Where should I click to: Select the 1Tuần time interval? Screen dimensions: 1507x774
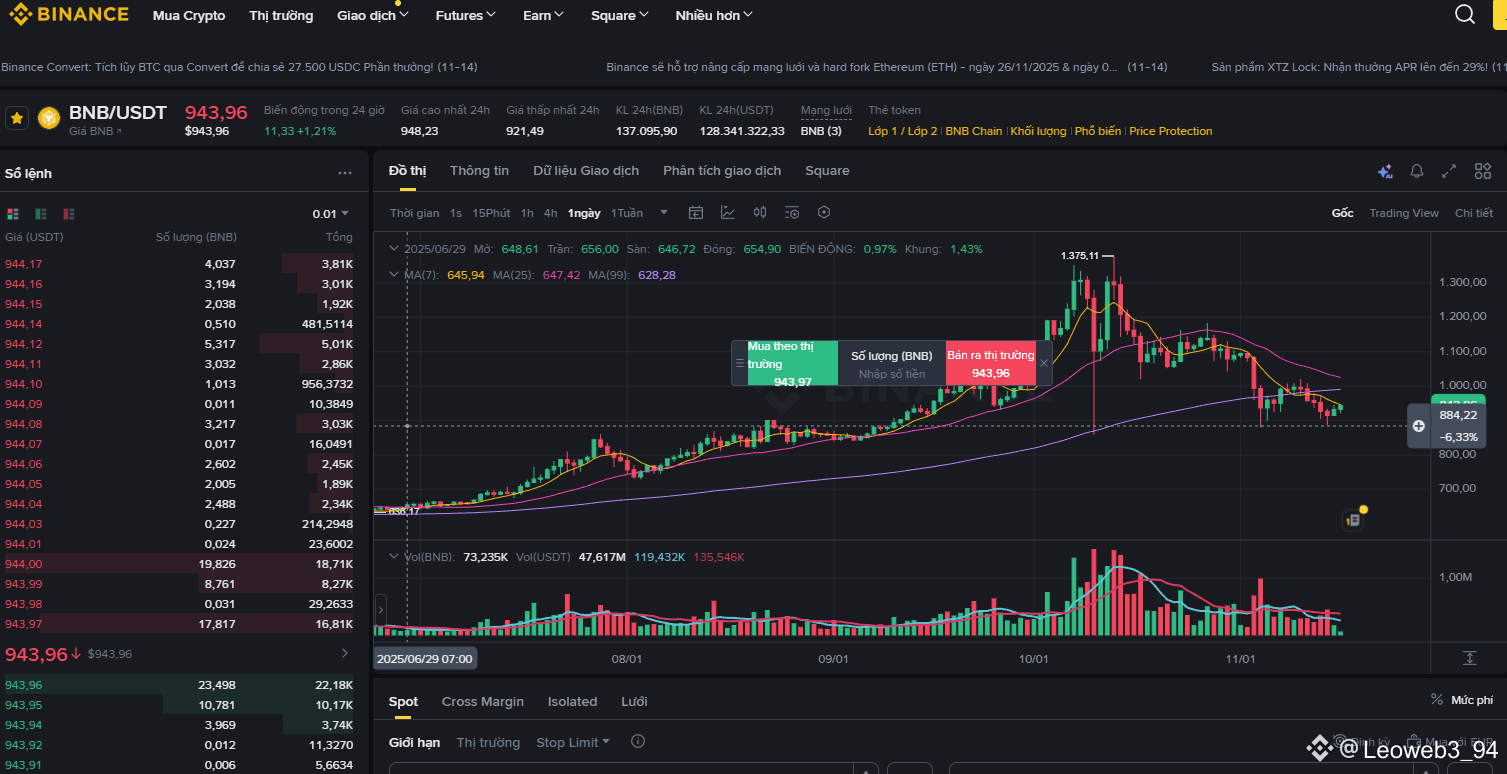pos(627,213)
